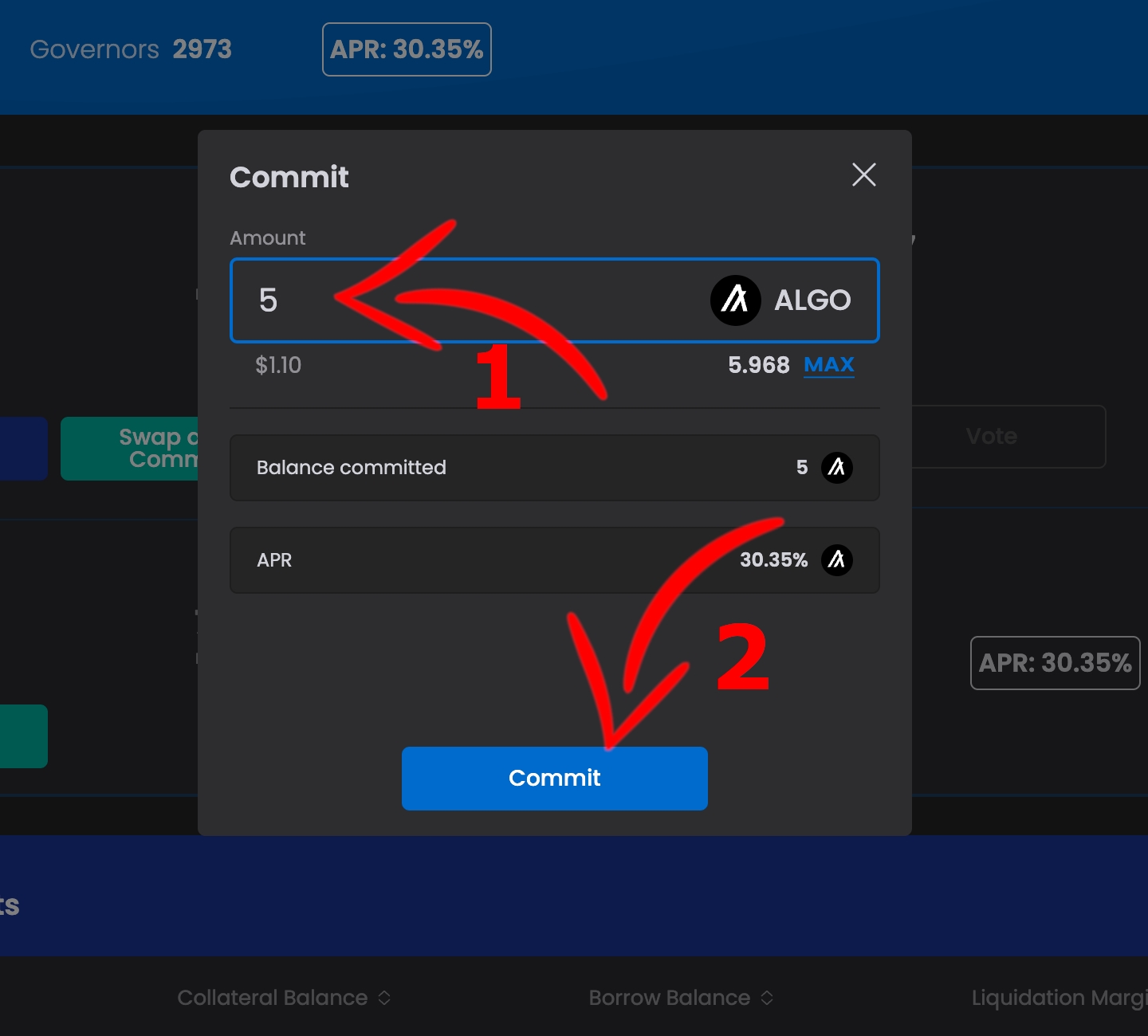
Task: Select the Collateral Balance column header
Action: pos(272,998)
